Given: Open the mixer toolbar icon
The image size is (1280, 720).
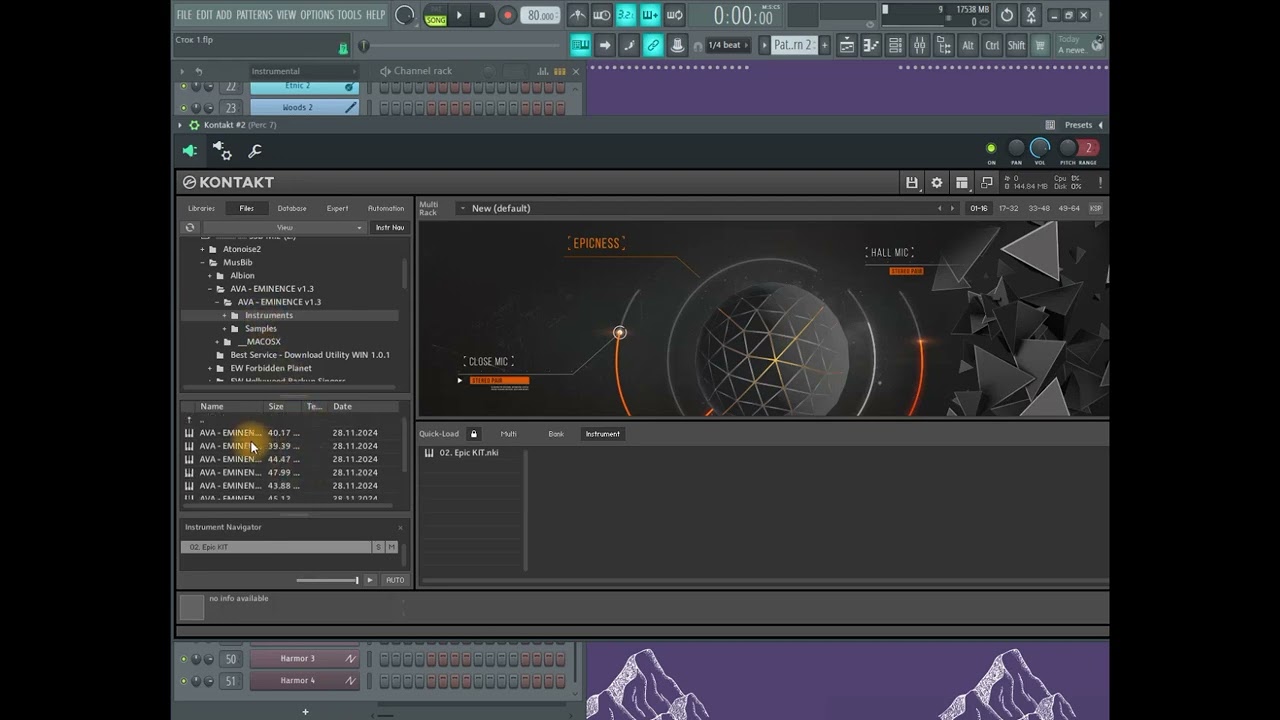Looking at the screenshot, I should coord(919,45).
